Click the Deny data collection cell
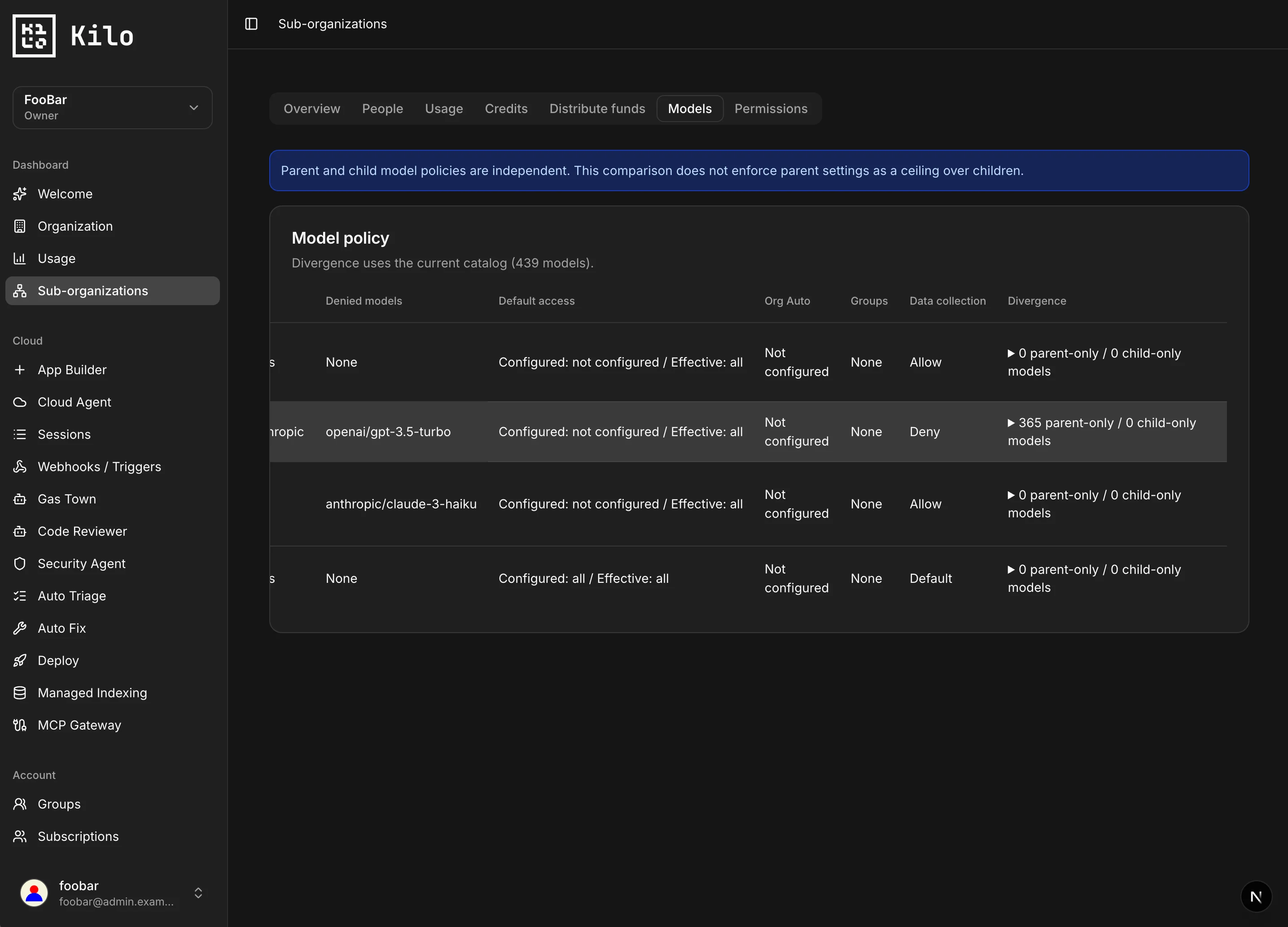 coord(924,432)
